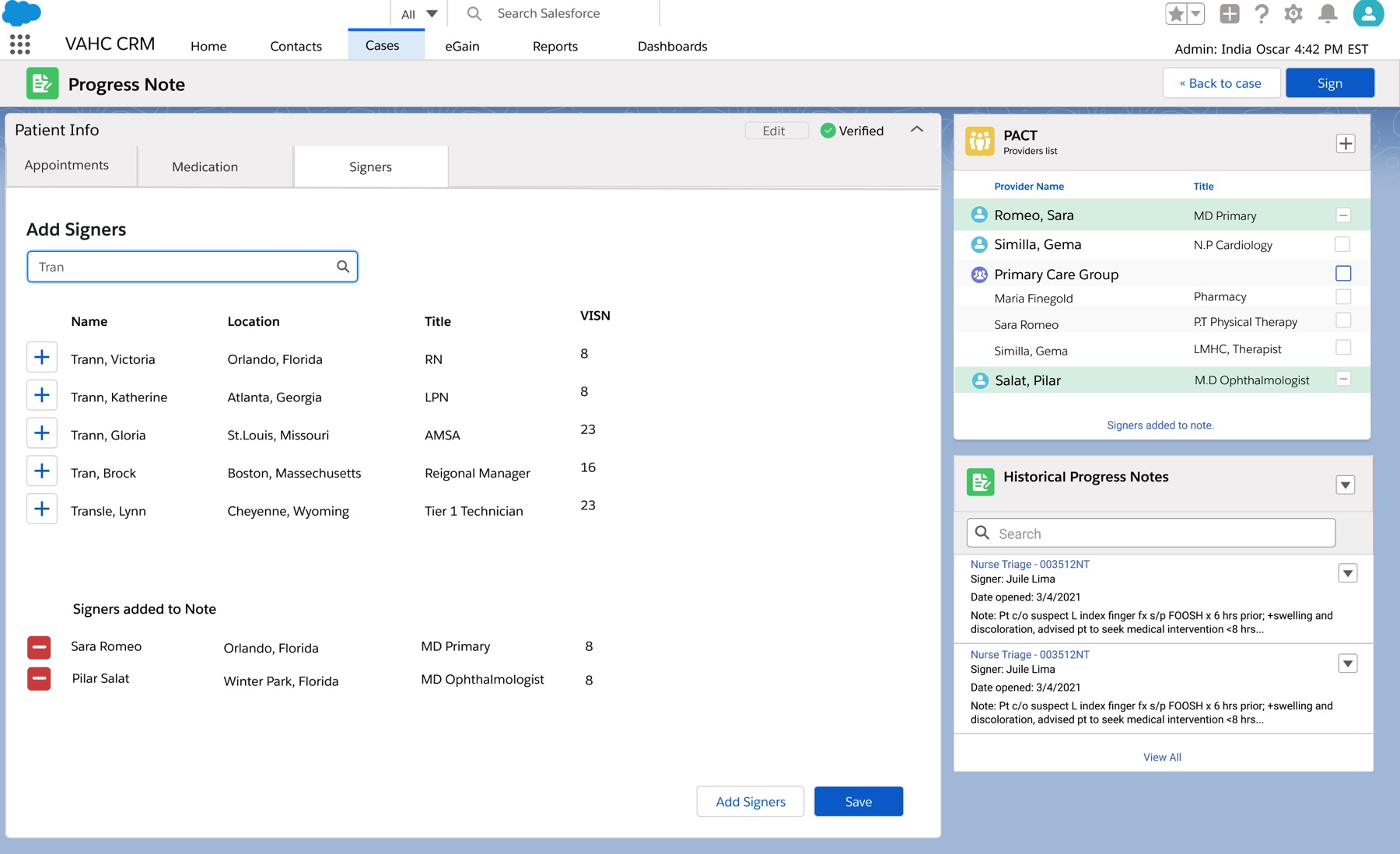Expand first Nurse Triage note dropdown

click(x=1348, y=574)
